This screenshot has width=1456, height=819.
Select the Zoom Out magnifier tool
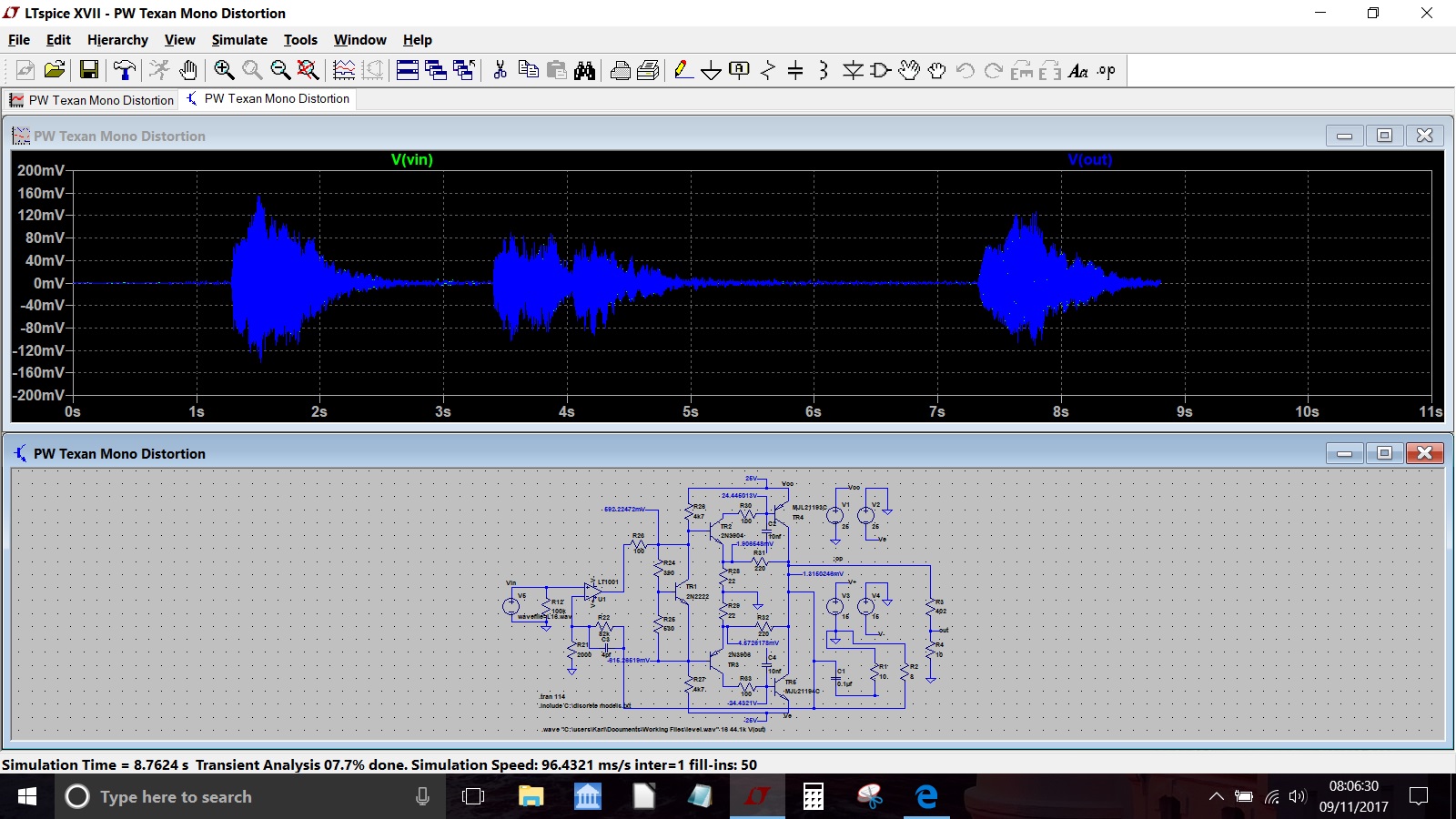(280, 70)
